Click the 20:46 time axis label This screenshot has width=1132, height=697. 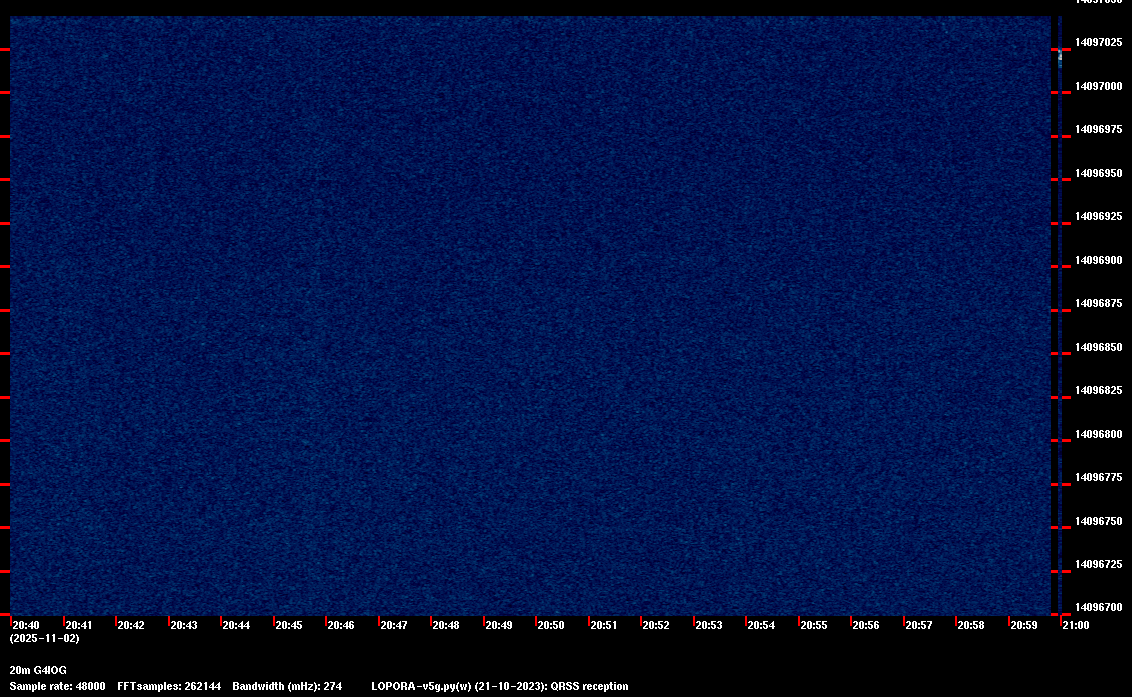[x=341, y=625]
